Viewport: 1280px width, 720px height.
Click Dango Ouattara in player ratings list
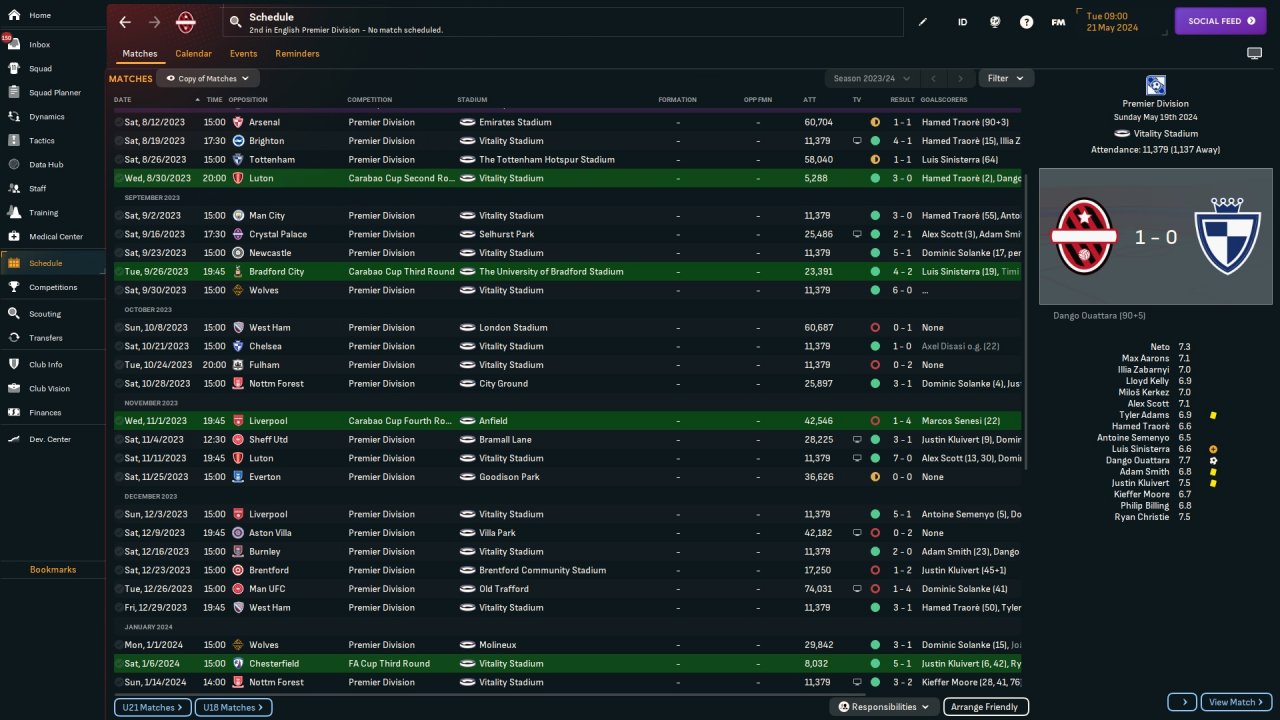pyautogui.click(x=1137, y=460)
